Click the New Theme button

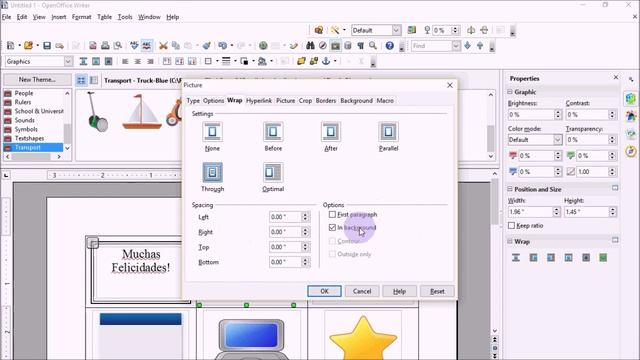pos(37,80)
